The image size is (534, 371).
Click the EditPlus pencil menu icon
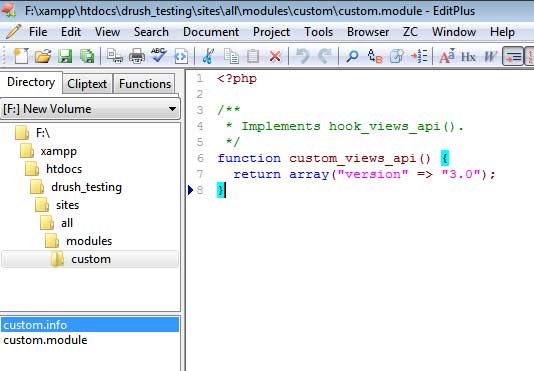pos(14,32)
